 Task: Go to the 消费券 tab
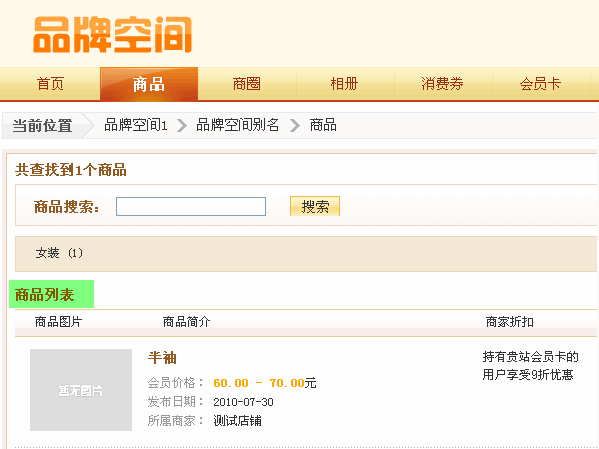point(442,84)
